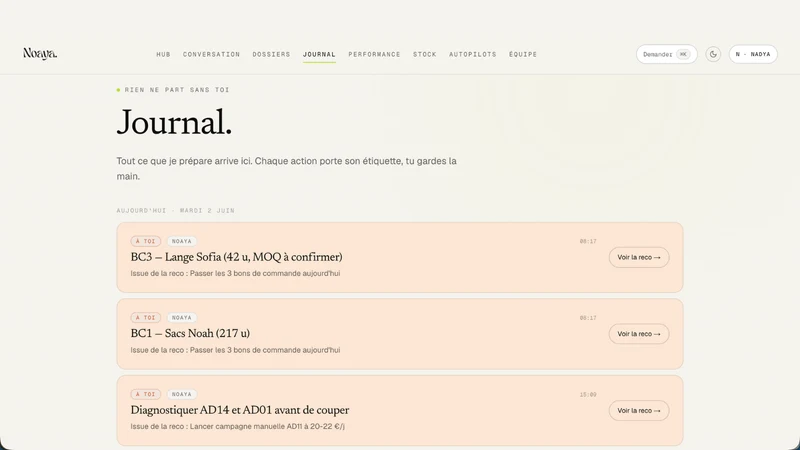
Task: Open the Dossiers tab
Action: point(271,54)
